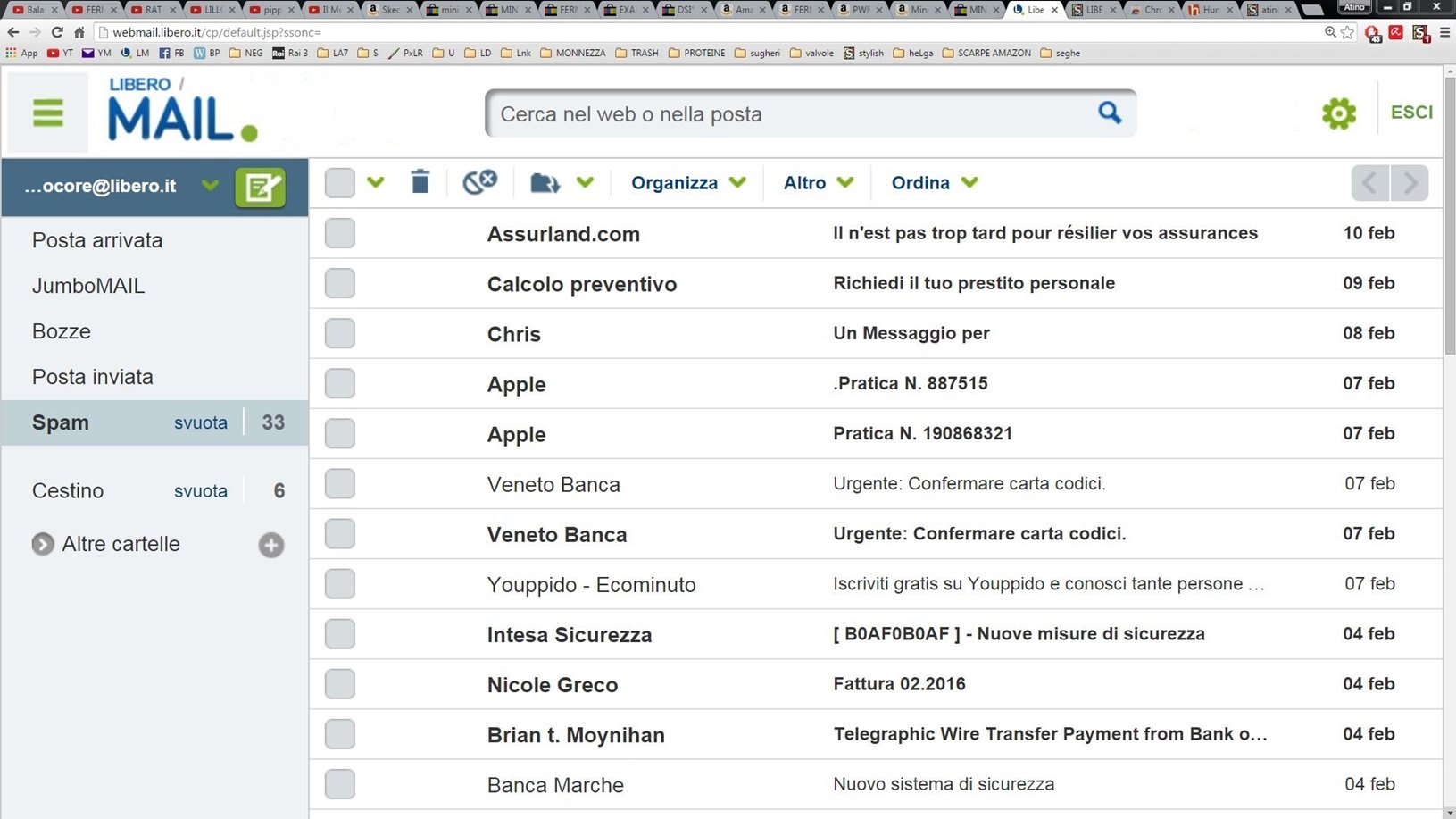Click the move to folder icon

[545, 183]
